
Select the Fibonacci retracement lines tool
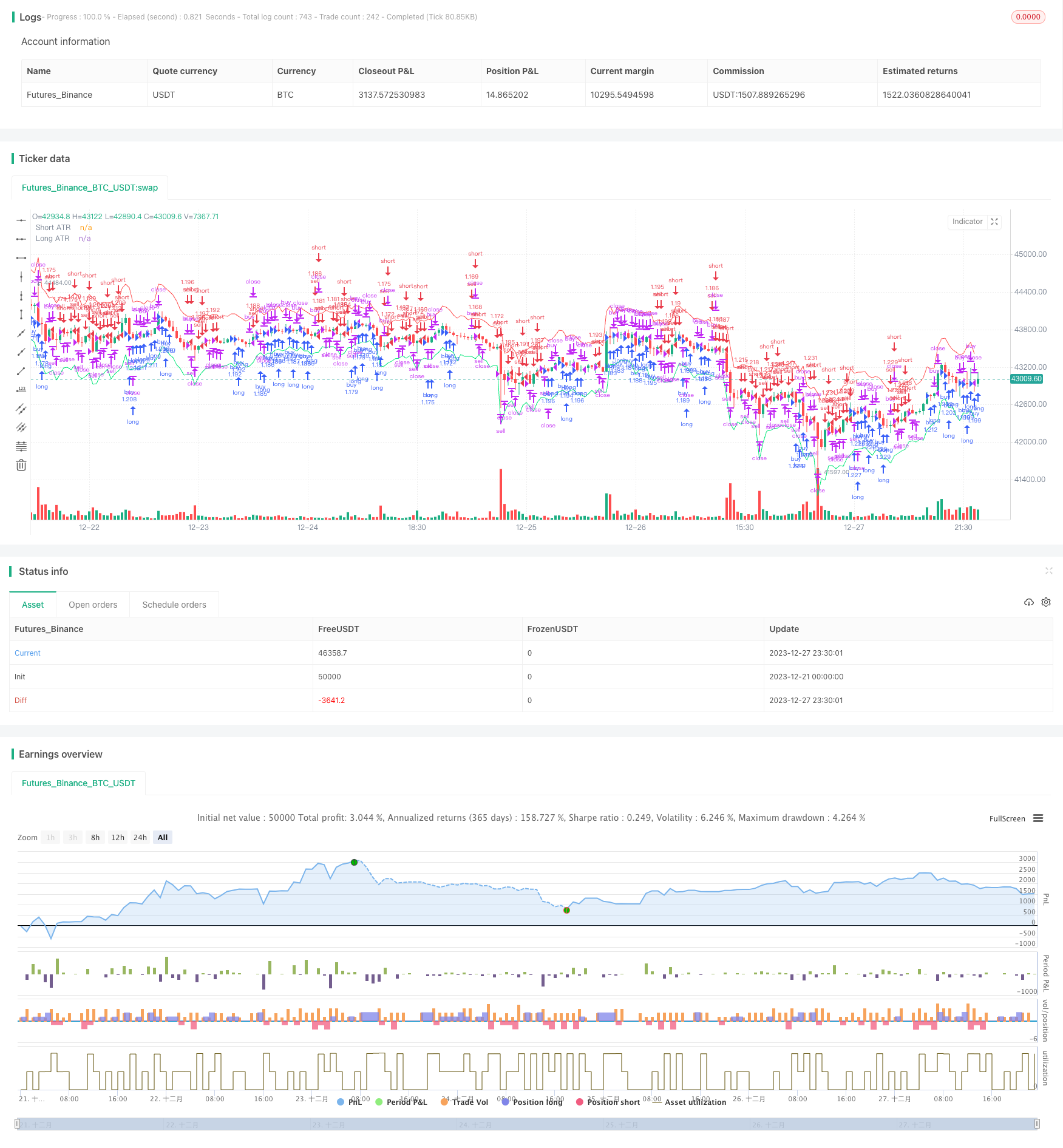pyautogui.click(x=21, y=446)
